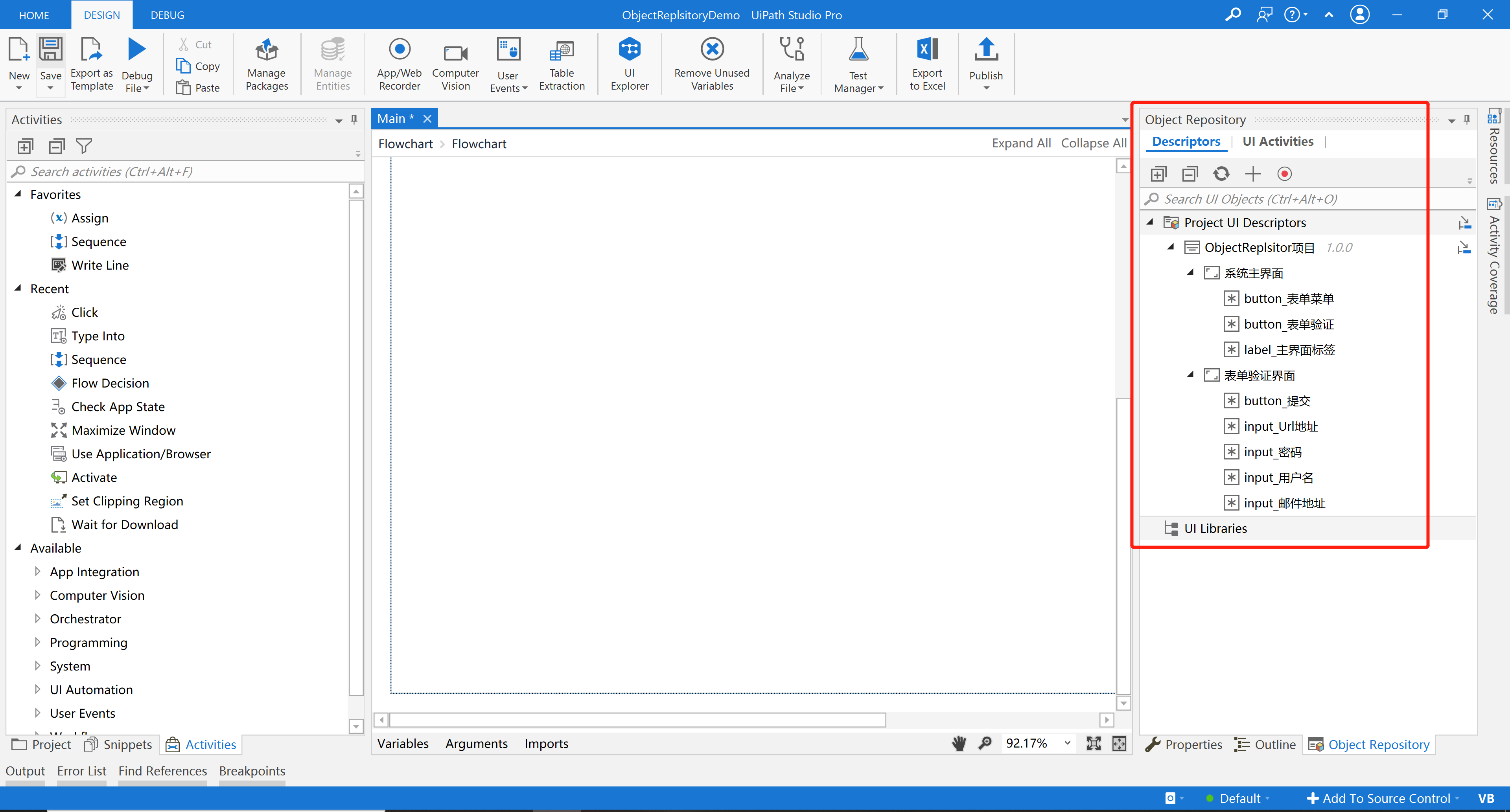The width and height of the screenshot is (1510, 812).
Task: Expand the App Integration activities category
Action: coord(37,571)
